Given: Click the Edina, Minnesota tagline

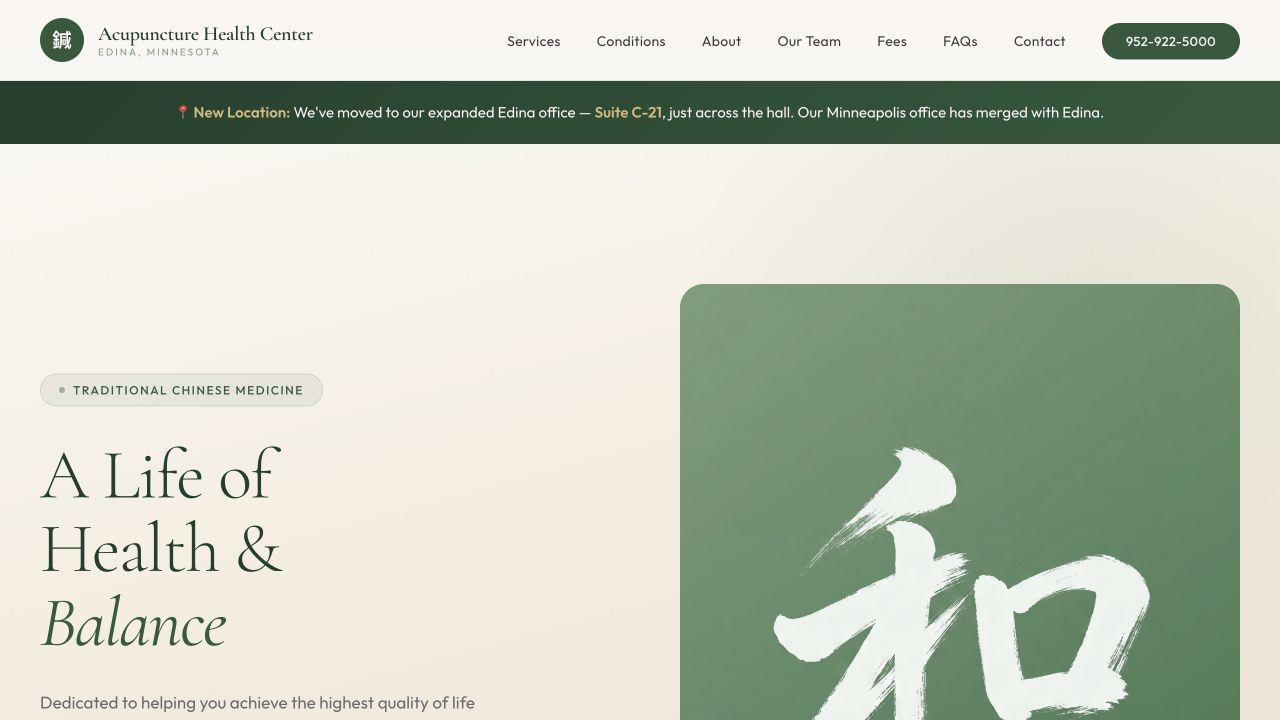Looking at the screenshot, I should click(x=158, y=52).
